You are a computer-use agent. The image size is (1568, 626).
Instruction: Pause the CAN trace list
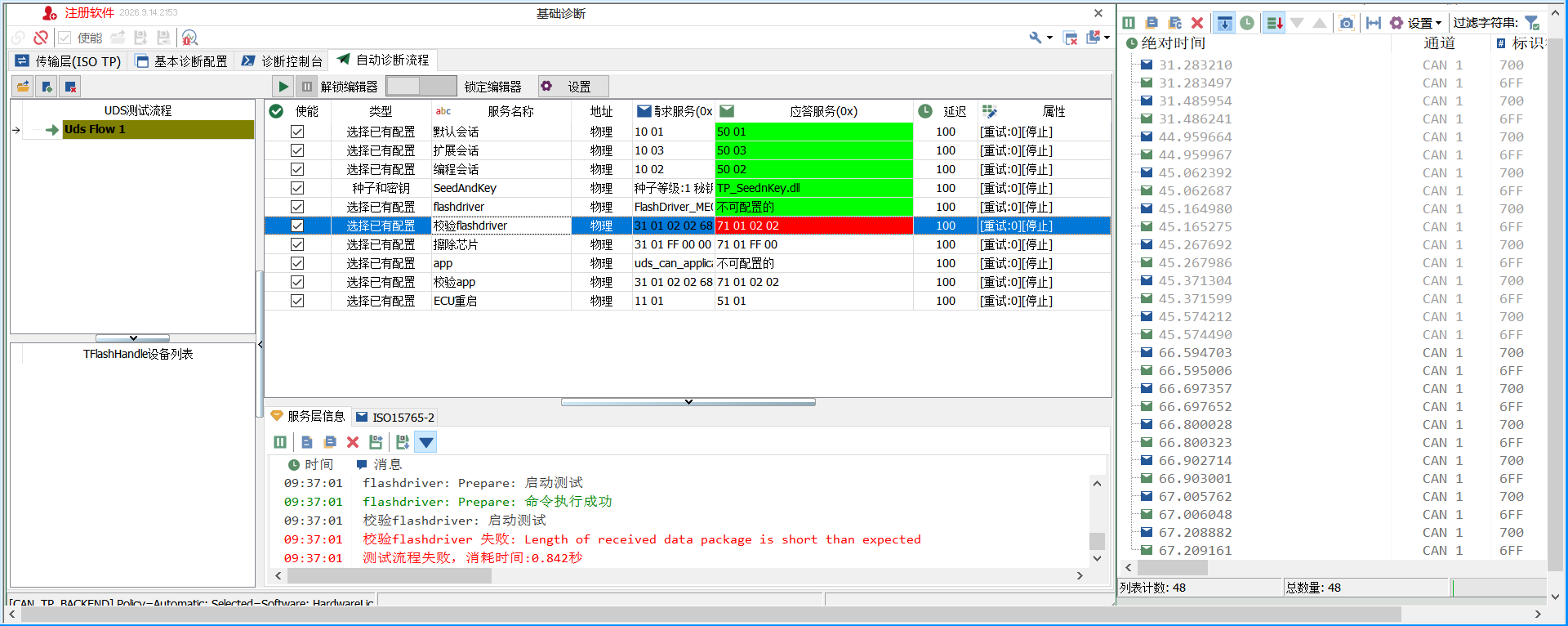[x=1129, y=23]
